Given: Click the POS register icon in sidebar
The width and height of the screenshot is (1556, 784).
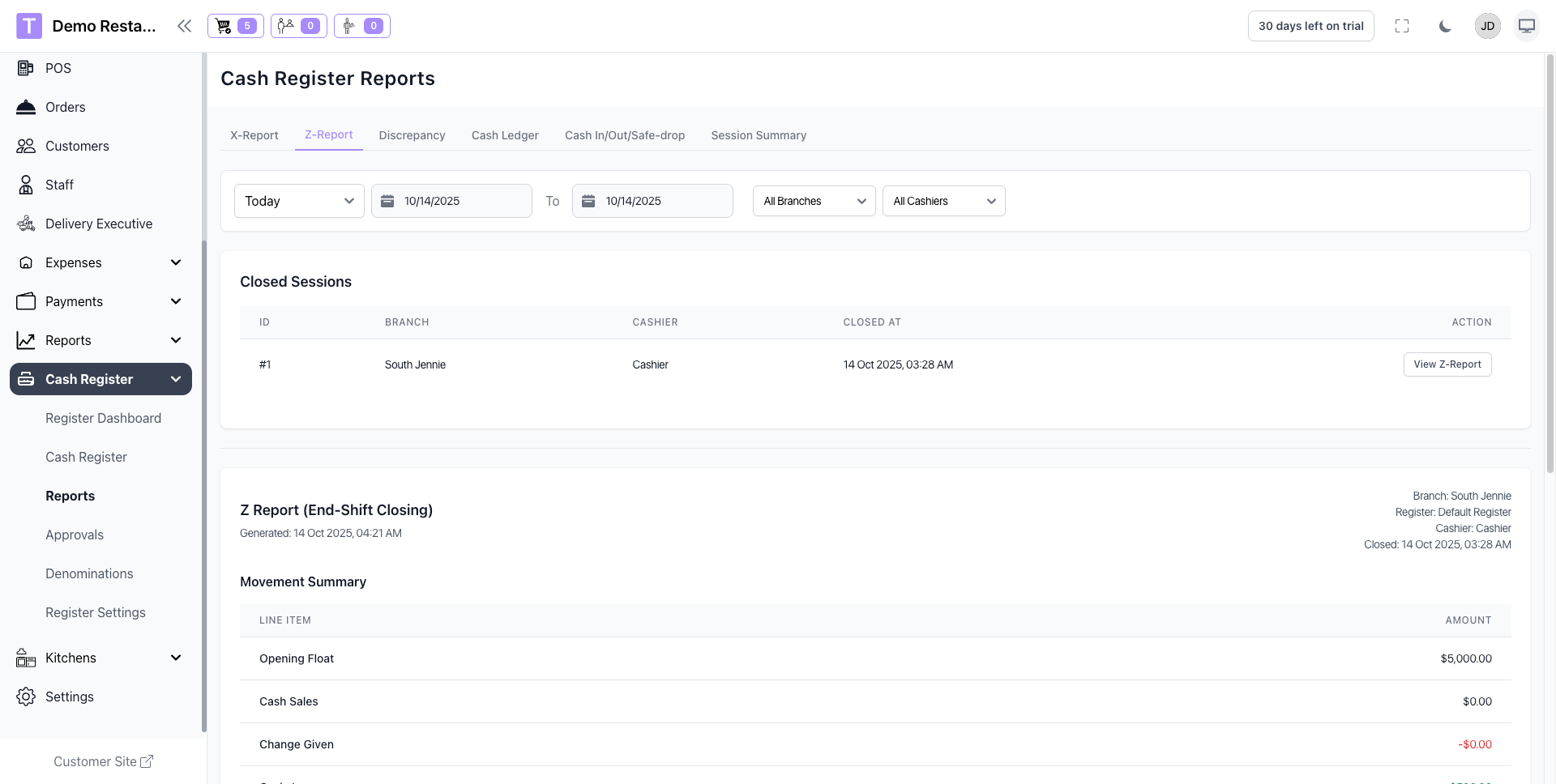Looking at the screenshot, I should pyautogui.click(x=26, y=68).
